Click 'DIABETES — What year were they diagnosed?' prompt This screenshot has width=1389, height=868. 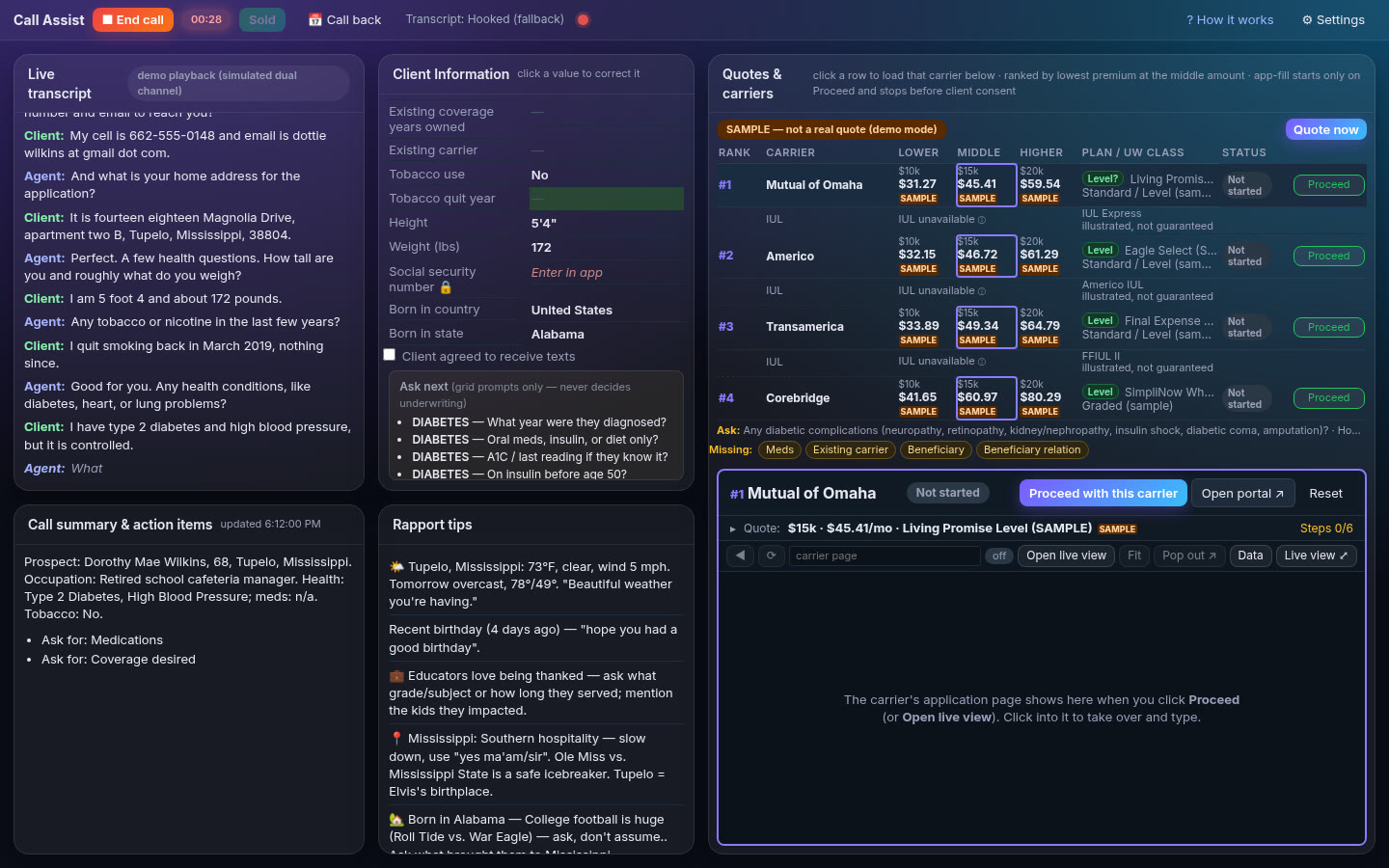539,422
